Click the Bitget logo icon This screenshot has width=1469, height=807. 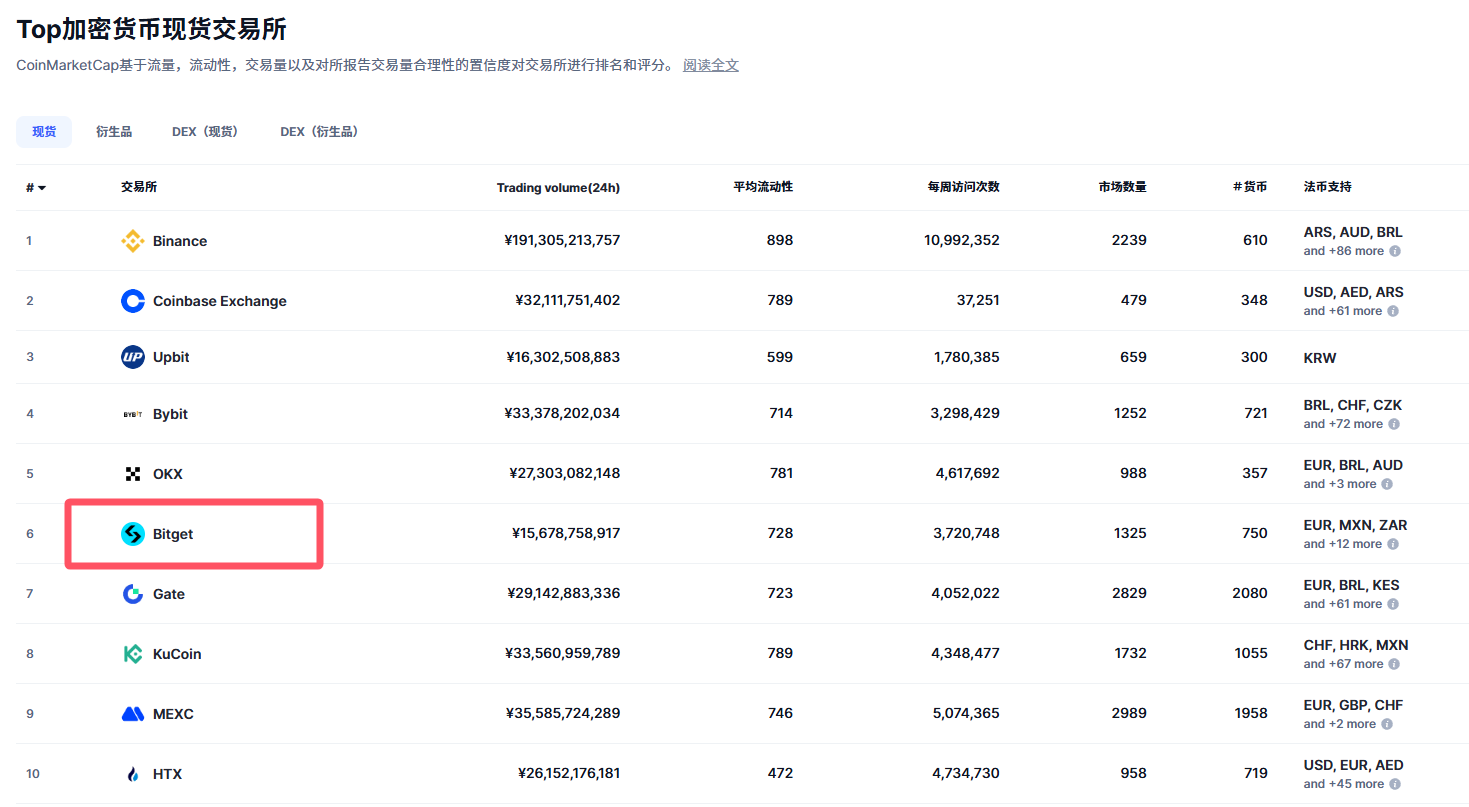(x=132, y=534)
